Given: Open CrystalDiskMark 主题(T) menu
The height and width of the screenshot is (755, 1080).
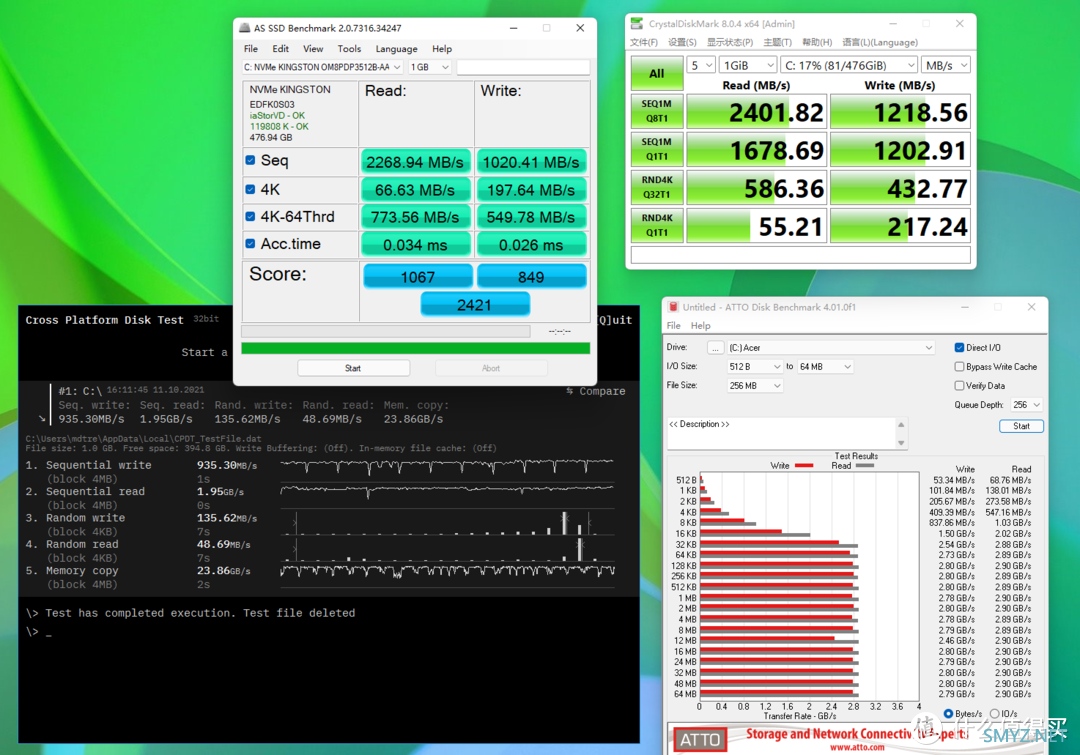Looking at the screenshot, I should [777, 43].
